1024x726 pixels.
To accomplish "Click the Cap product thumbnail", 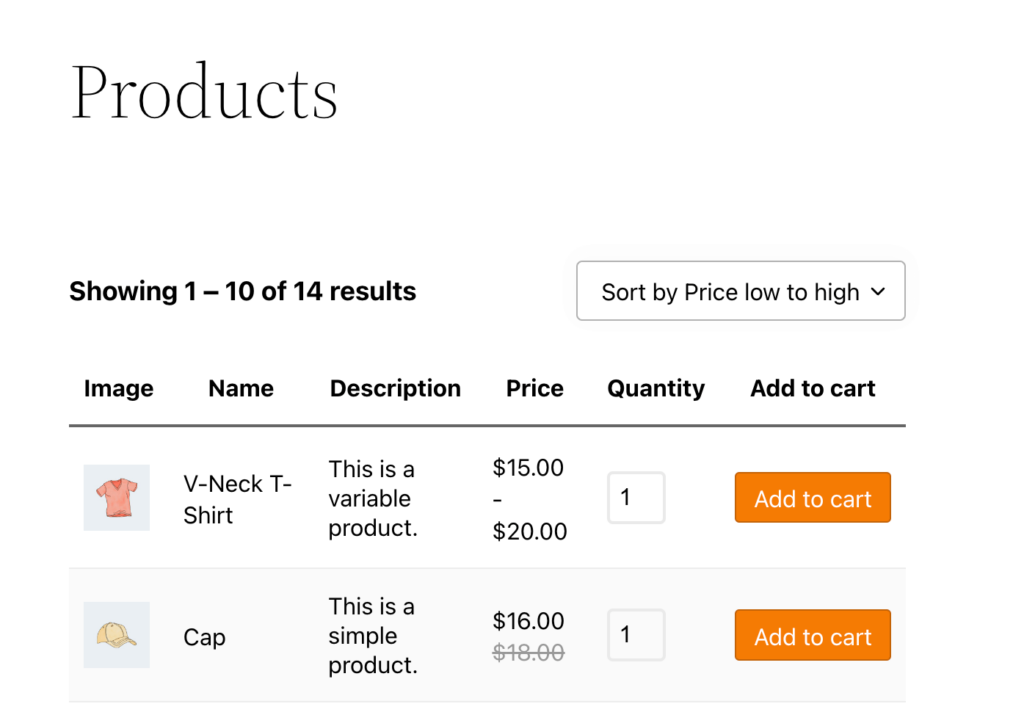I will pos(116,635).
